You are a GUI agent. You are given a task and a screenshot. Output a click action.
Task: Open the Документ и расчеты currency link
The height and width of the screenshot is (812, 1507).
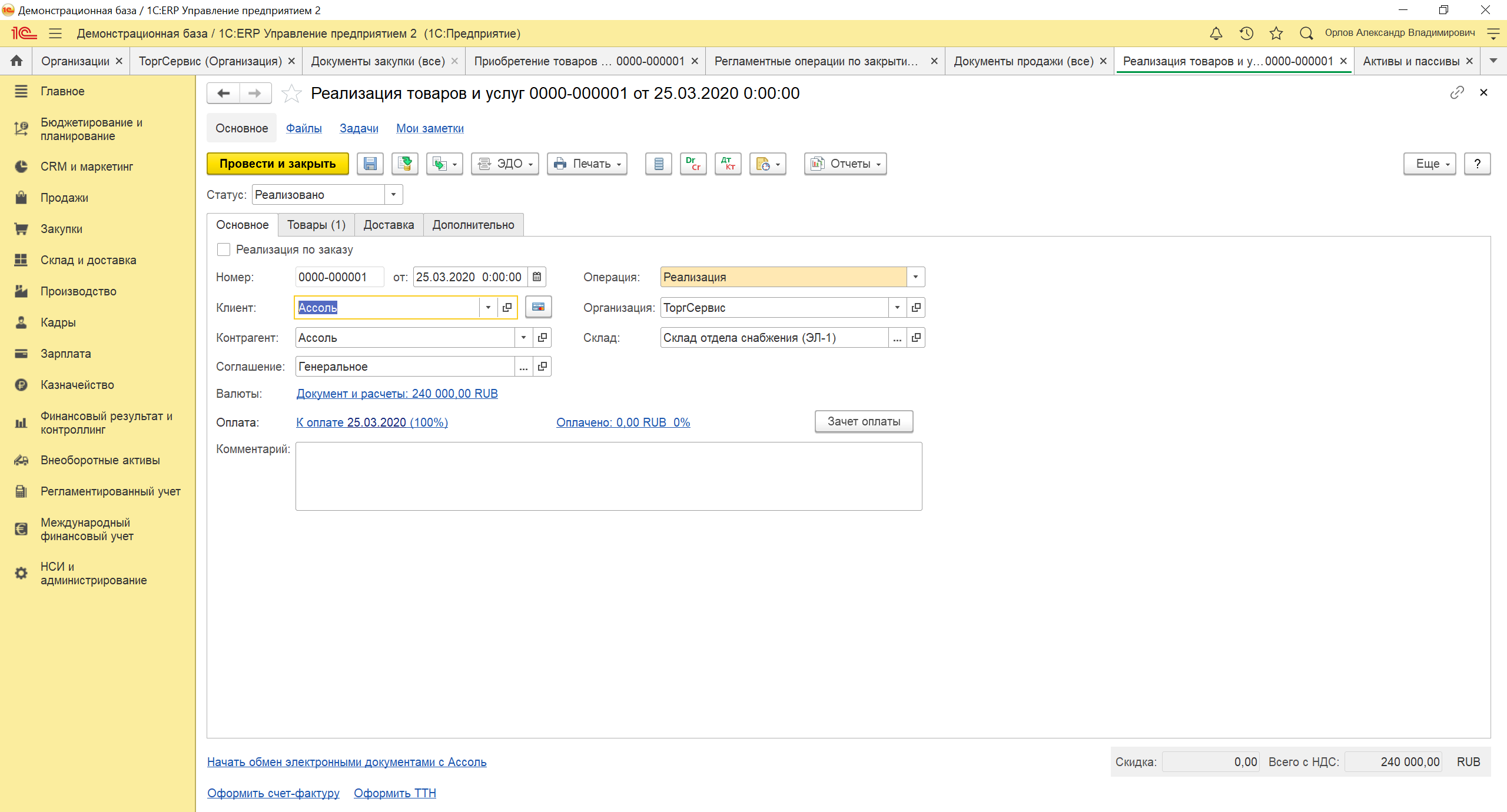(397, 394)
